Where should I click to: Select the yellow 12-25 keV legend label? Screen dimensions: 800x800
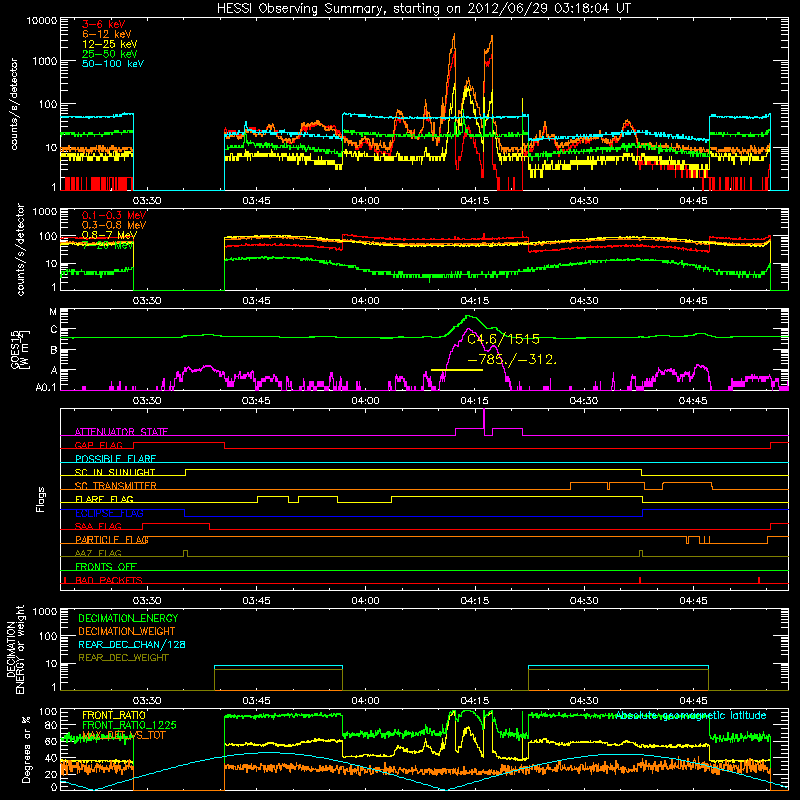(x=109, y=44)
